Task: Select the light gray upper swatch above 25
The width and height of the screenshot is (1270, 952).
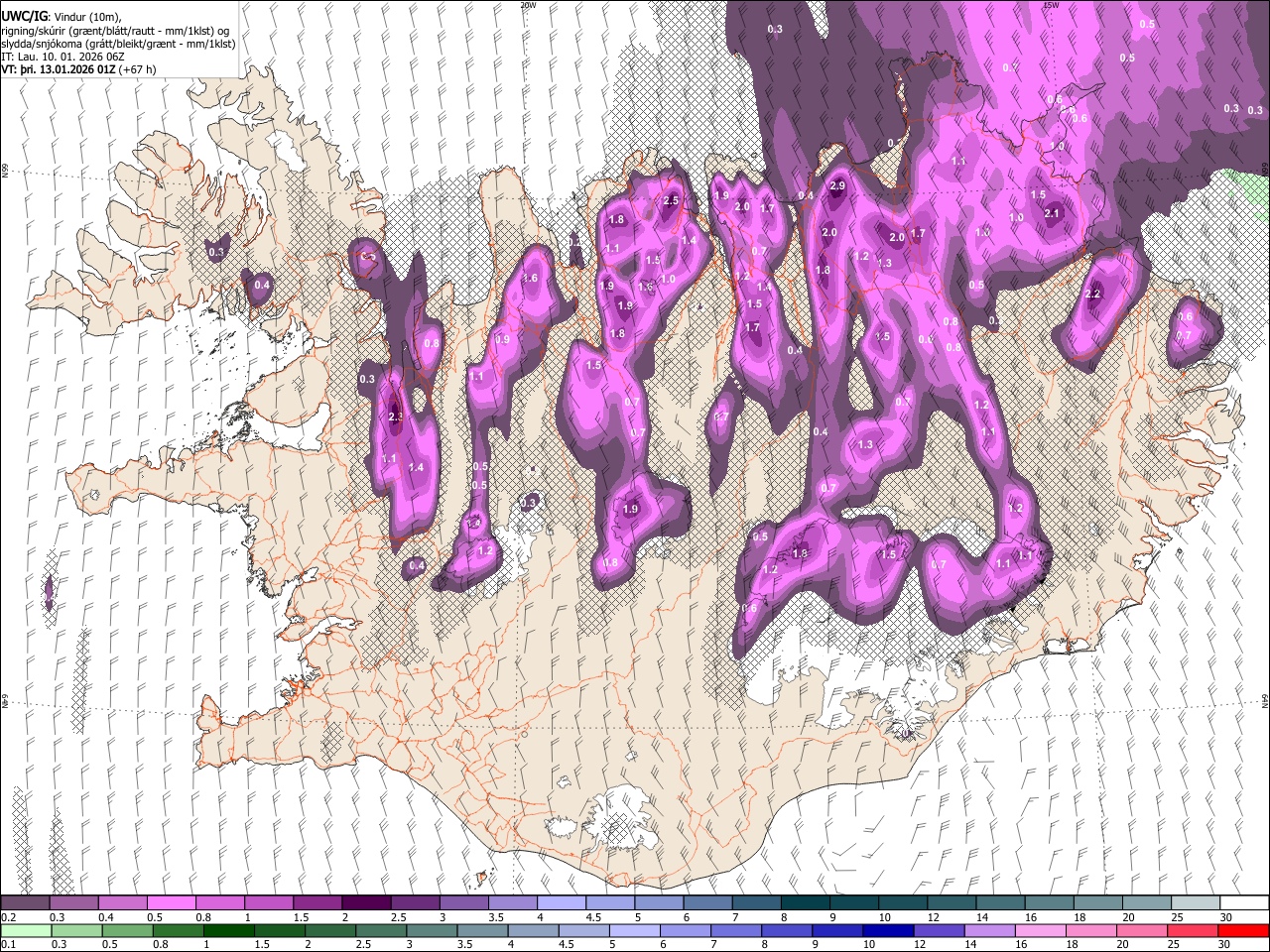Action: click(x=1195, y=903)
